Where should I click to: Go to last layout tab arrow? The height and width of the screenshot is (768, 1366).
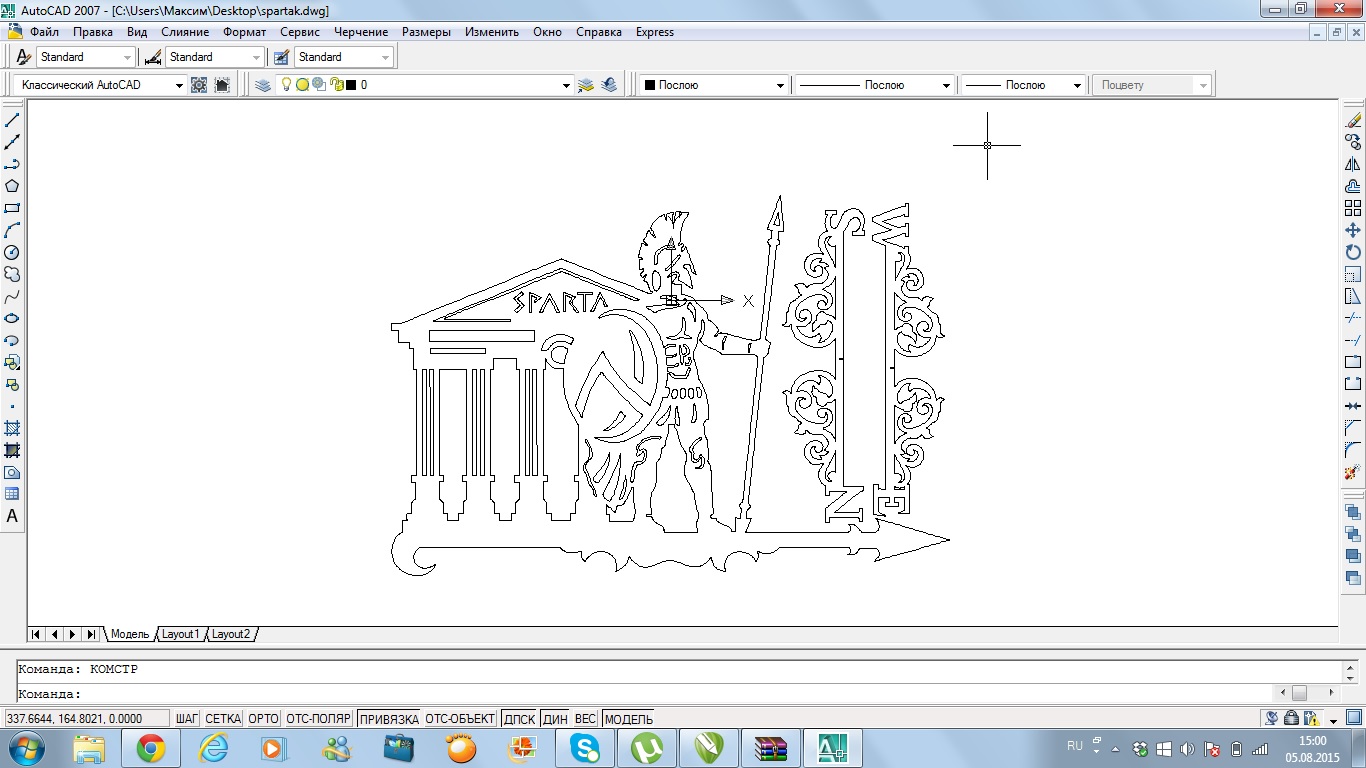91,634
